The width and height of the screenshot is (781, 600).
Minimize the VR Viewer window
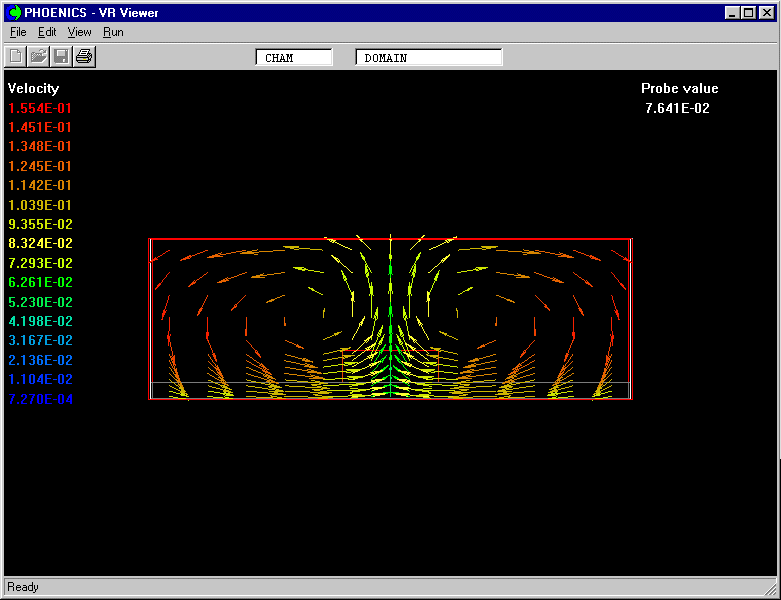click(x=733, y=13)
